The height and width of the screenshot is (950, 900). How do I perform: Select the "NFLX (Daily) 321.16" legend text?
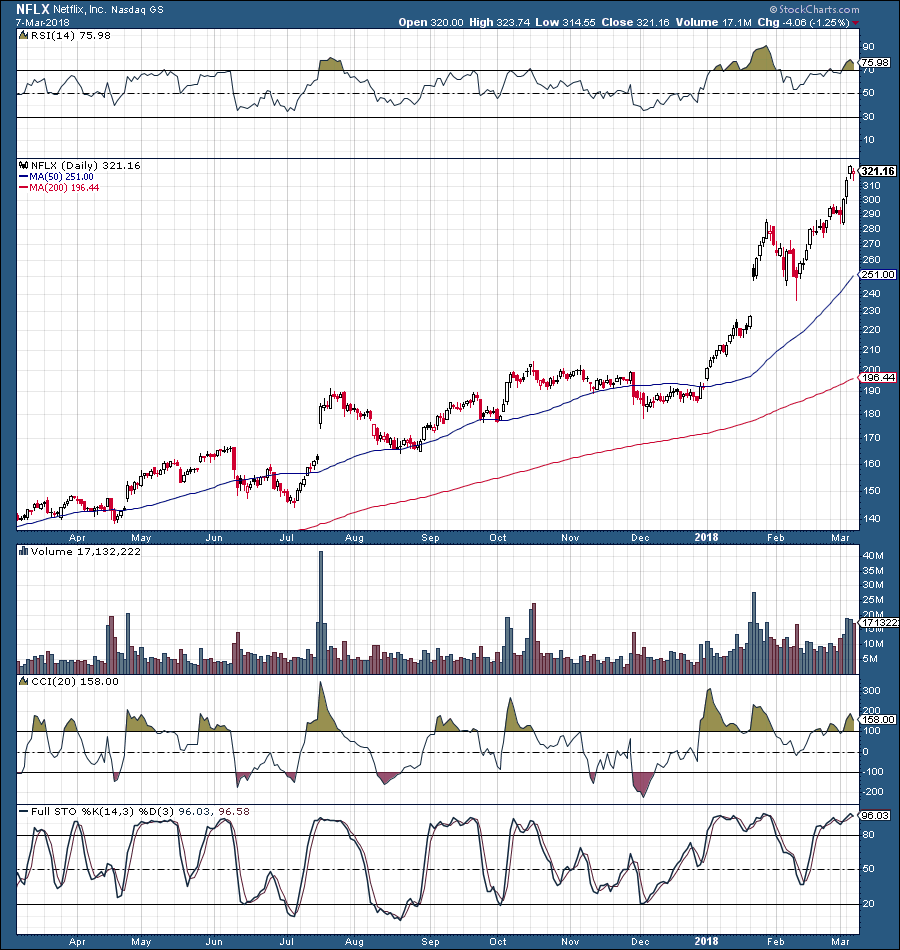(85, 165)
